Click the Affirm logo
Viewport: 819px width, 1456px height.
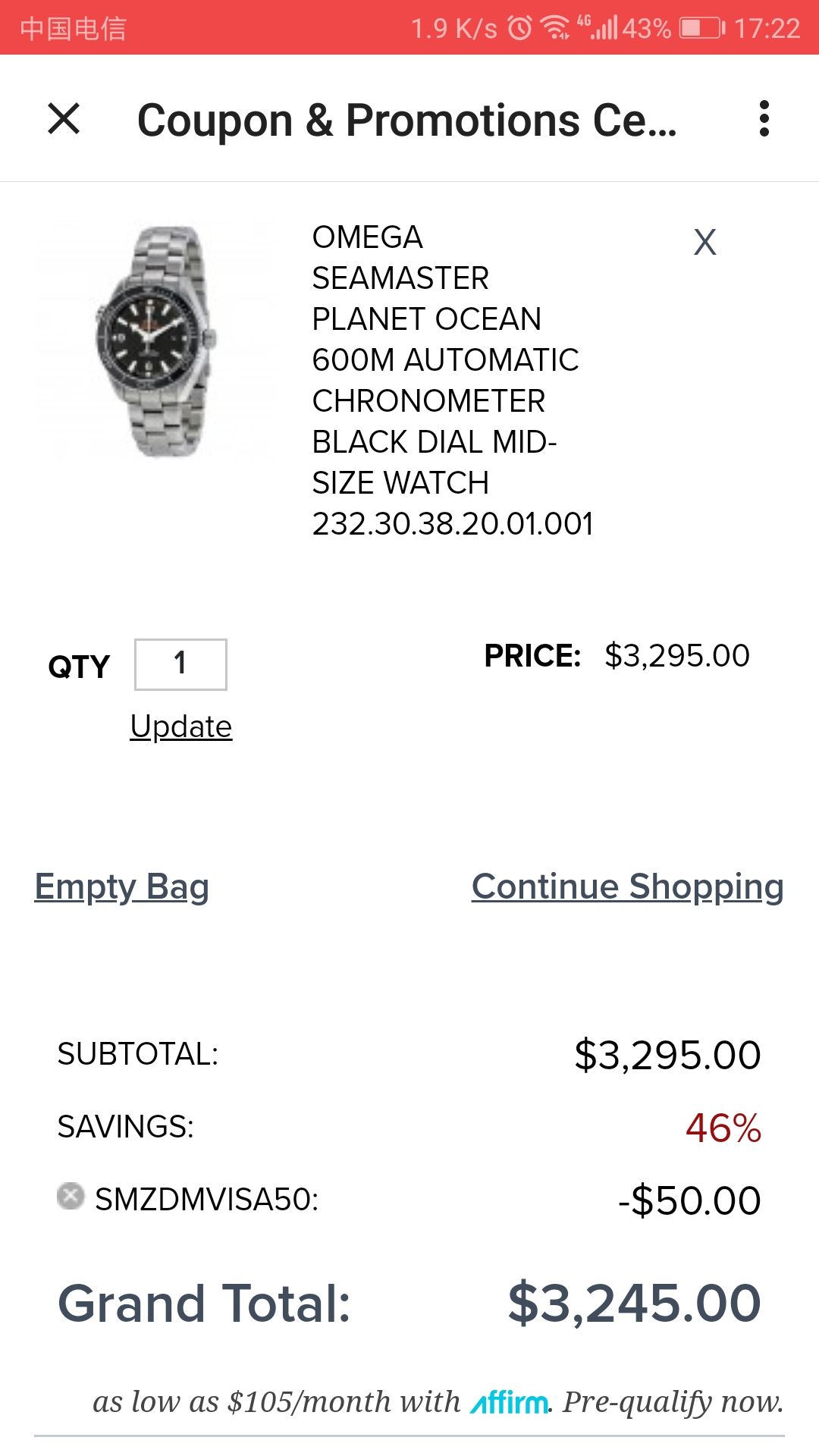[x=510, y=1403]
